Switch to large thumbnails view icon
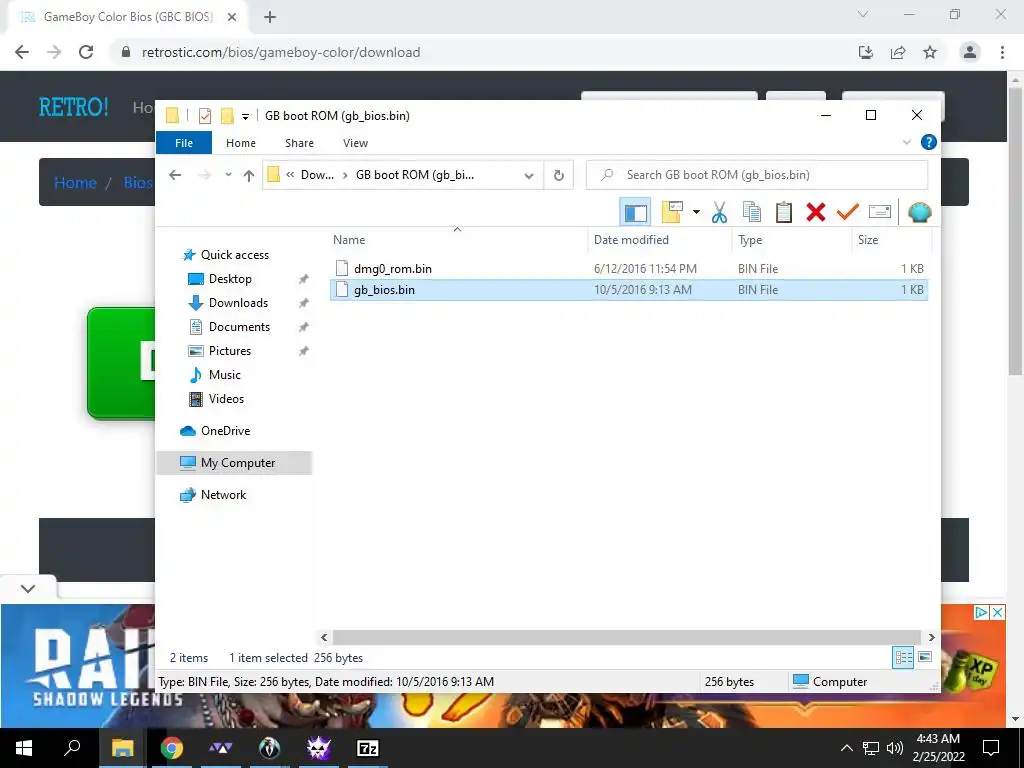This screenshot has width=1024, height=768. (x=925, y=657)
